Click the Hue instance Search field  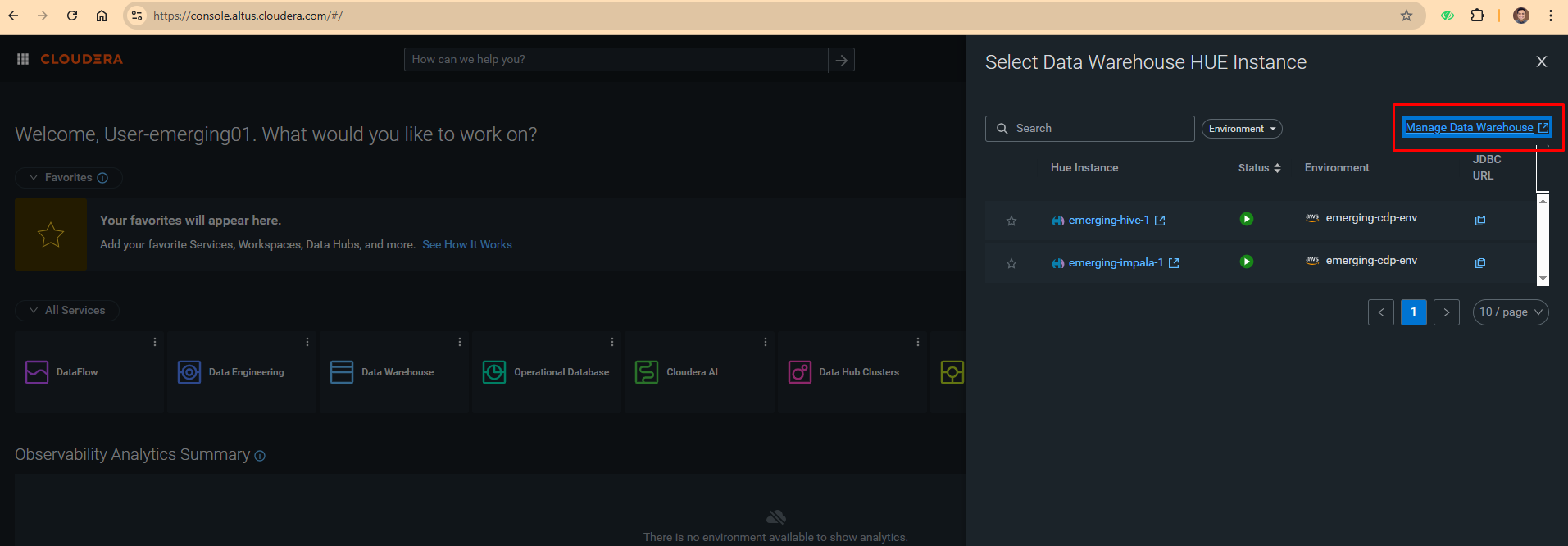[x=1090, y=129]
